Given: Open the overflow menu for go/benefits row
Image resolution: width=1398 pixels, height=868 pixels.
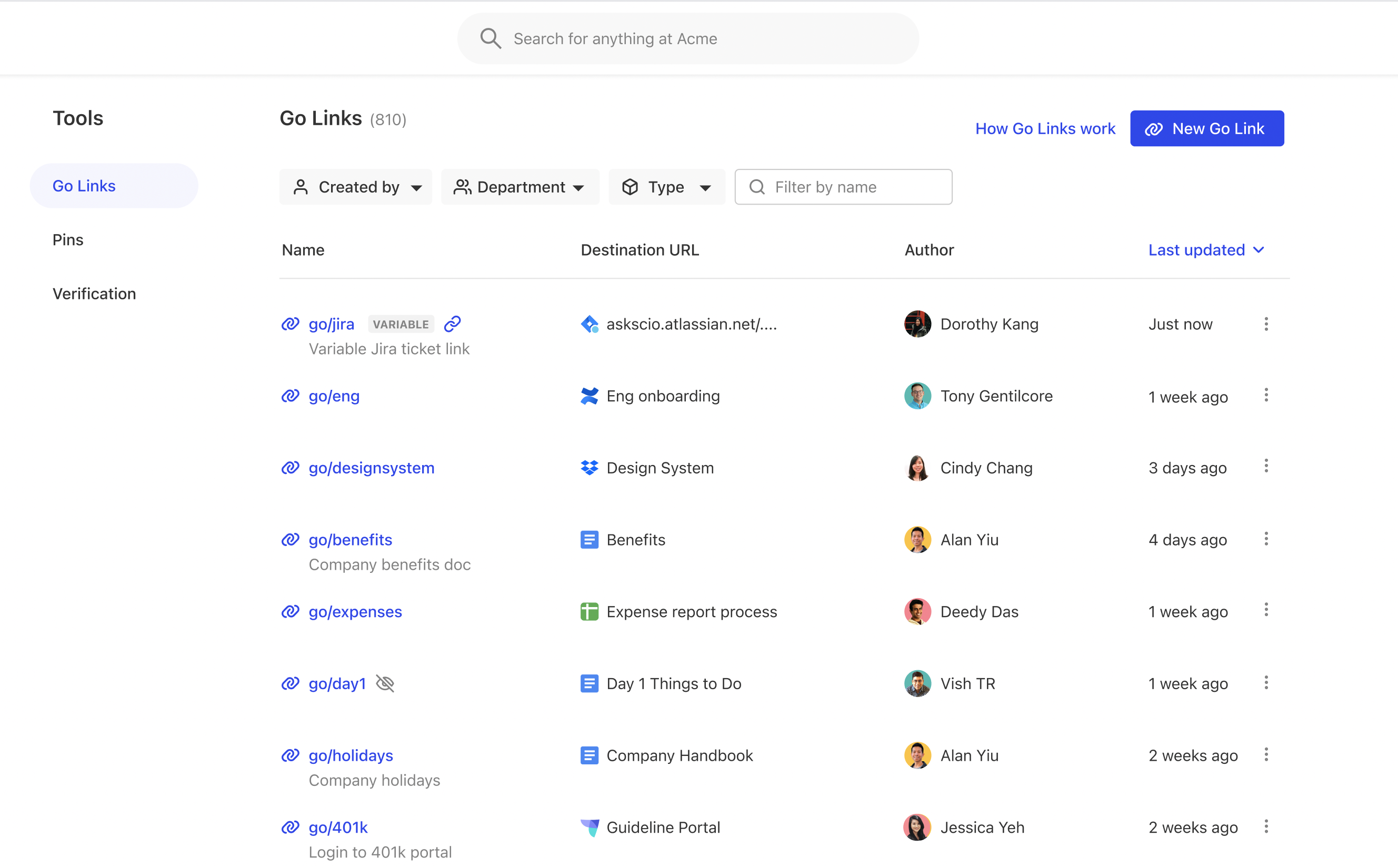Looking at the screenshot, I should pos(1266,539).
